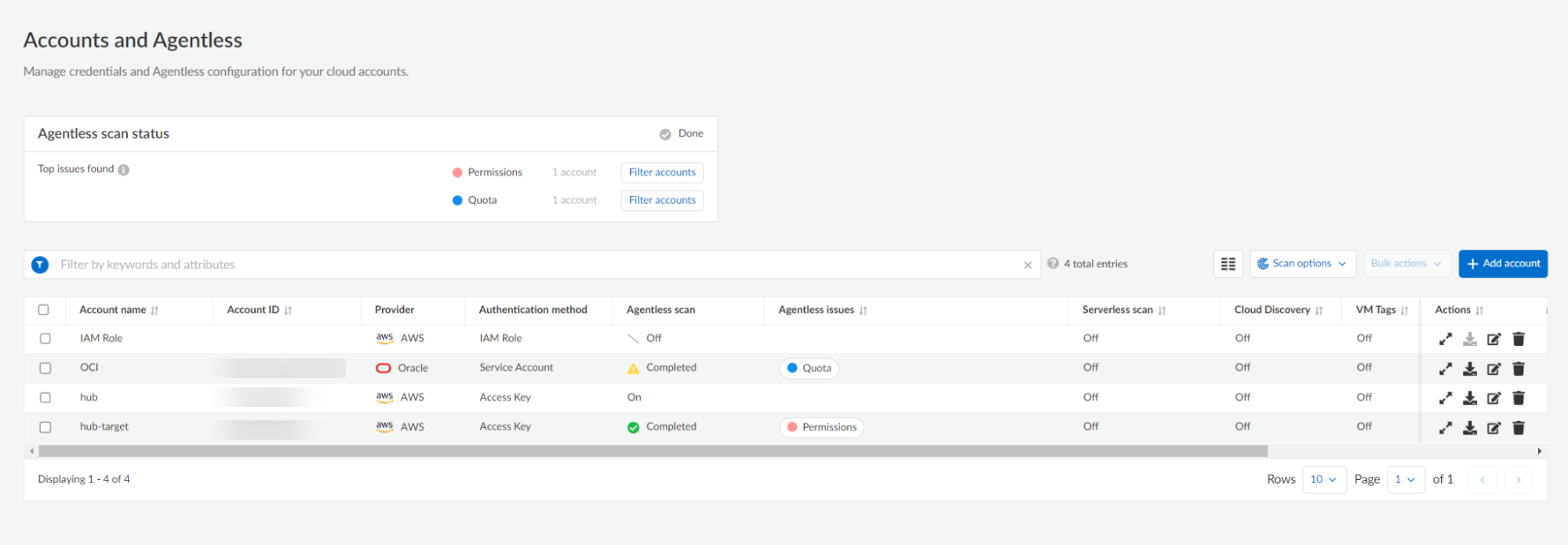1568x545 pixels.
Task: Click the Add account button
Action: point(1503,264)
